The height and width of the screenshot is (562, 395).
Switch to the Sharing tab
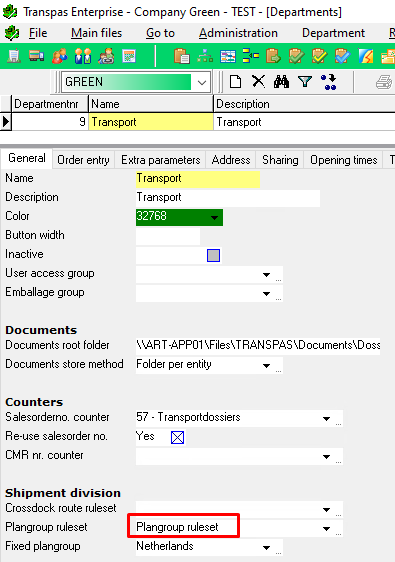(x=280, y=160)
